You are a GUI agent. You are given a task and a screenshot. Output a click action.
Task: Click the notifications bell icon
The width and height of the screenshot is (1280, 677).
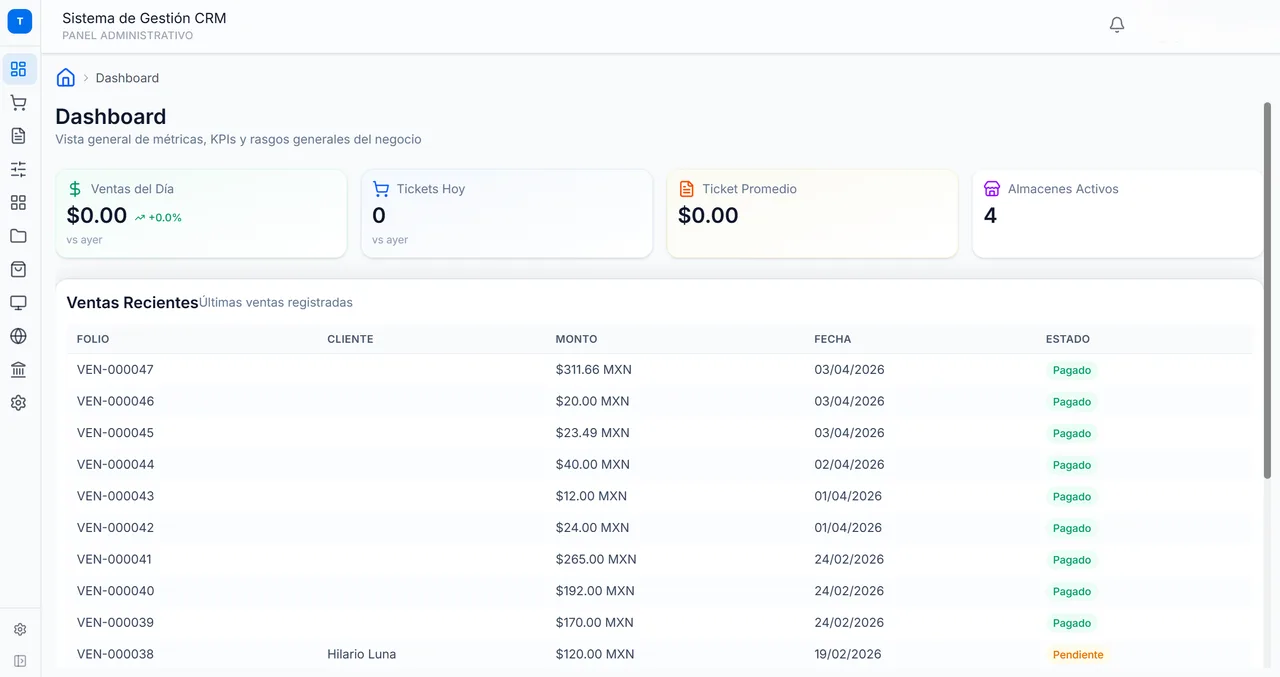point(1117,25)
